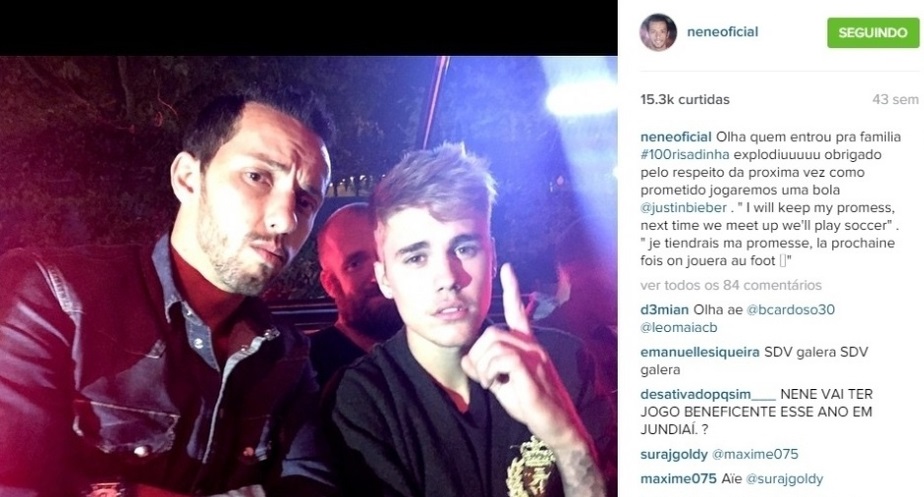Screen dimensions: 924x497
Task: Toggle the green SEGUINDO follow button
Action: [x=873, y=32]
